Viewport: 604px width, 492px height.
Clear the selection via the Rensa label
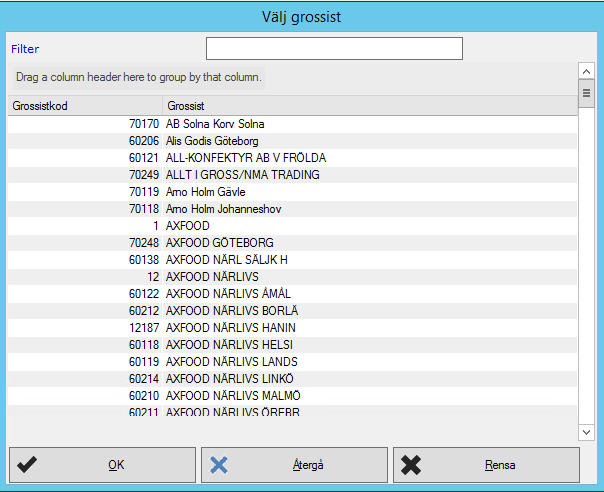pyautogui.click(x=500, y=465)
